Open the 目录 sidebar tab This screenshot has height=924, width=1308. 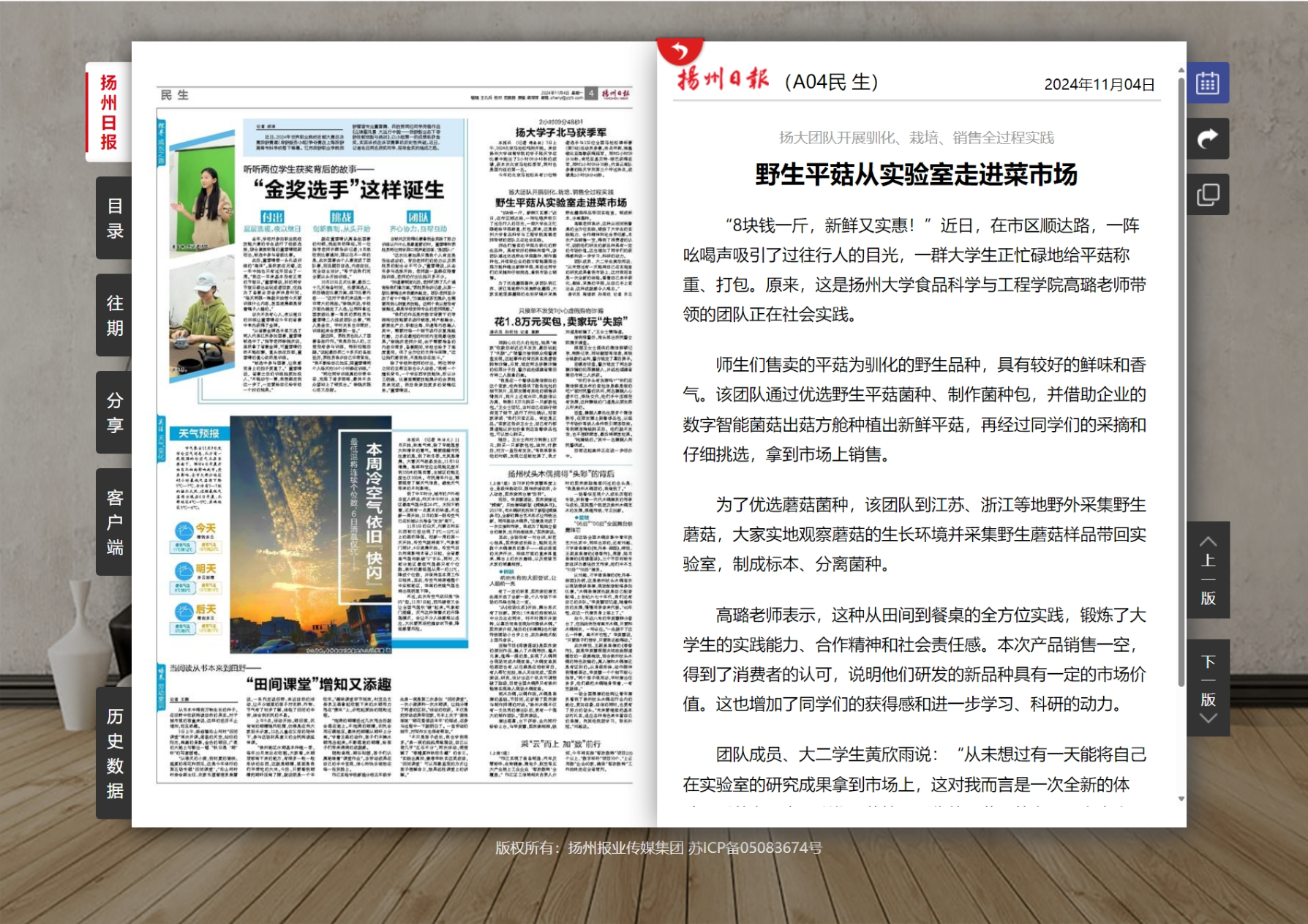(114, 218)
